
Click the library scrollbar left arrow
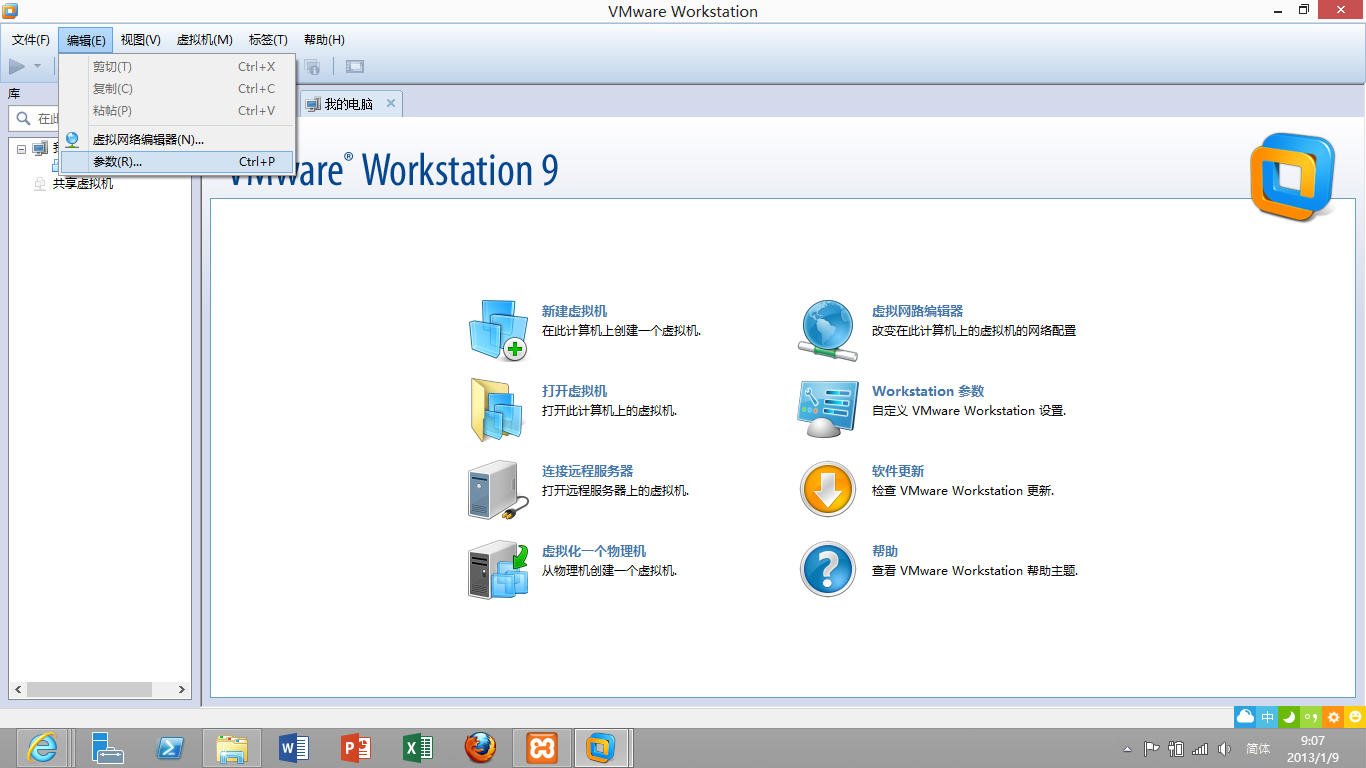[x=17, y=690]
